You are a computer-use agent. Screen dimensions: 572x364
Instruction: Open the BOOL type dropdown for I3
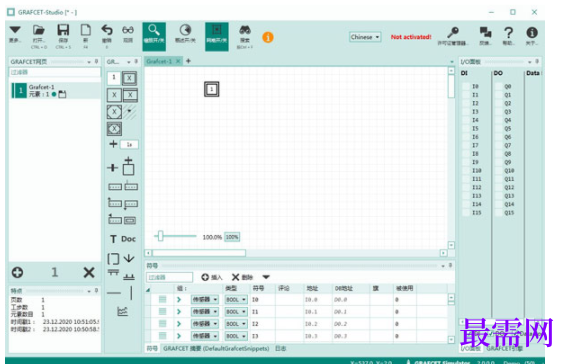[236, 336]
